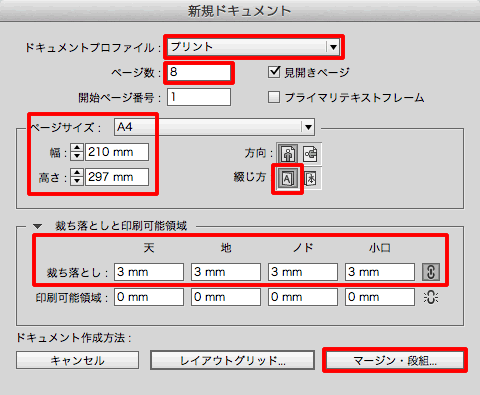Viewport: 480px width, 395px height.
Task: Click the 小口 slug 0 mm field
Action: coord(380,297)
